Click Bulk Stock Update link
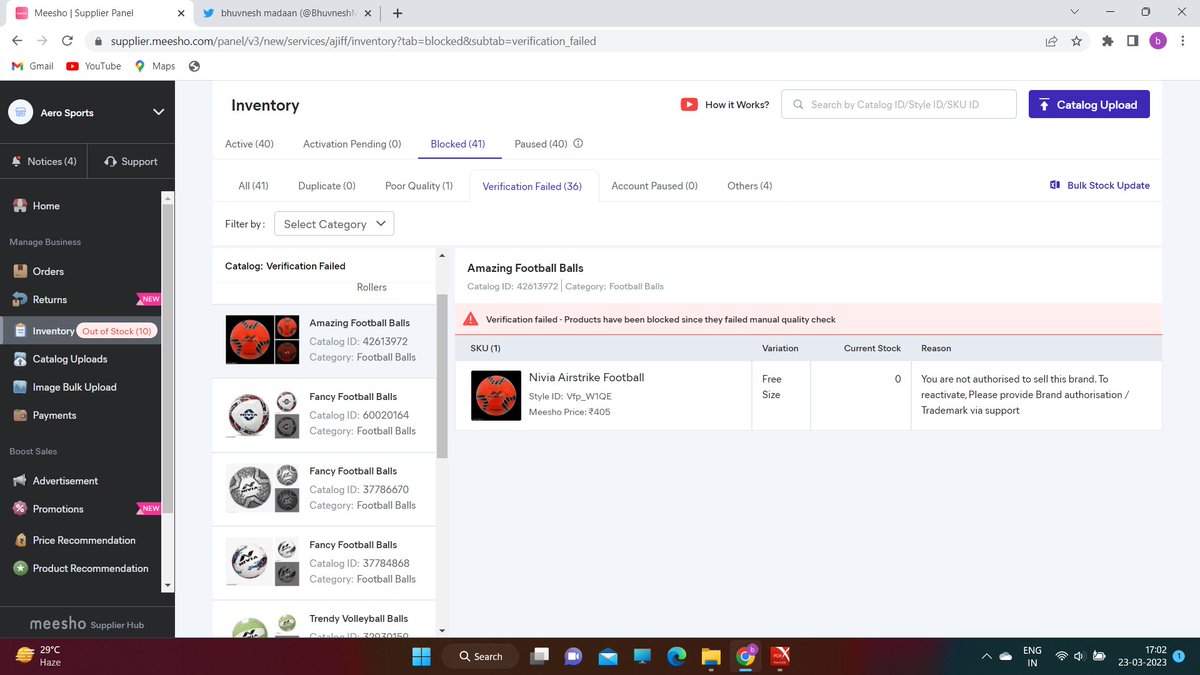Viewport: 1200px width, 675px height. tap(1100, 185)
